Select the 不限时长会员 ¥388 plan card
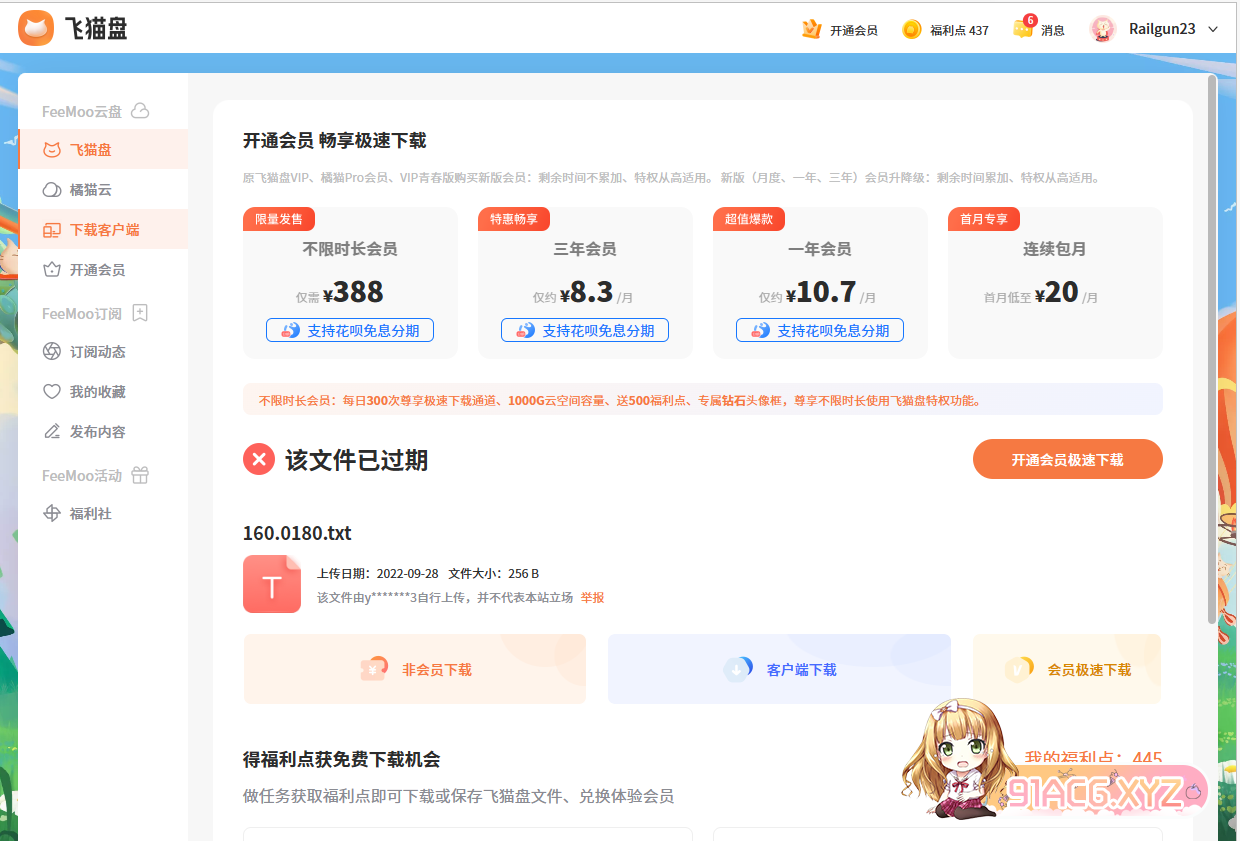 (350, 282)
